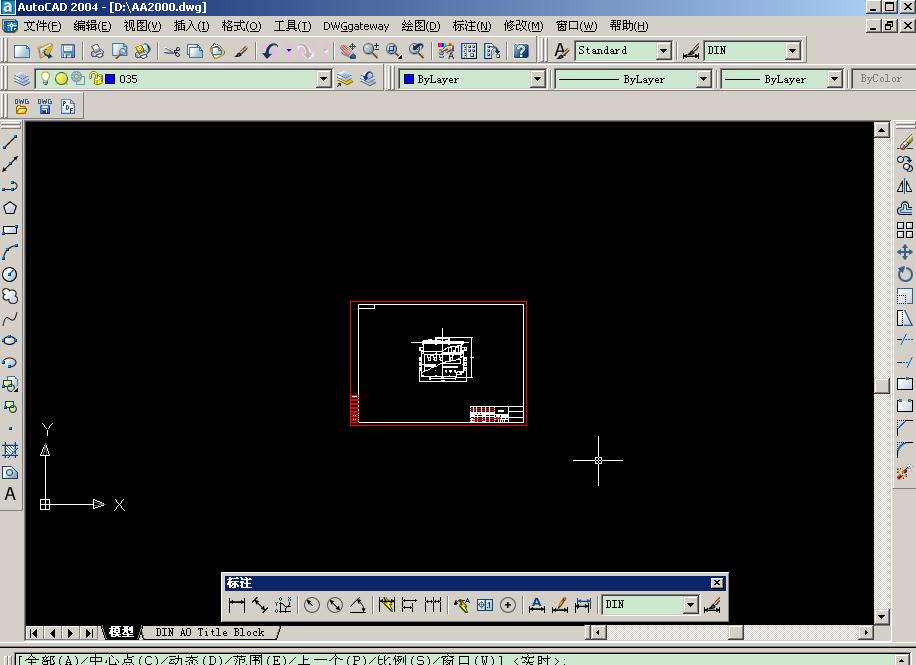Select the Spline draw tool
This screenshot has height=665, width=916.
pyautogui.click(x=10, y=318)
